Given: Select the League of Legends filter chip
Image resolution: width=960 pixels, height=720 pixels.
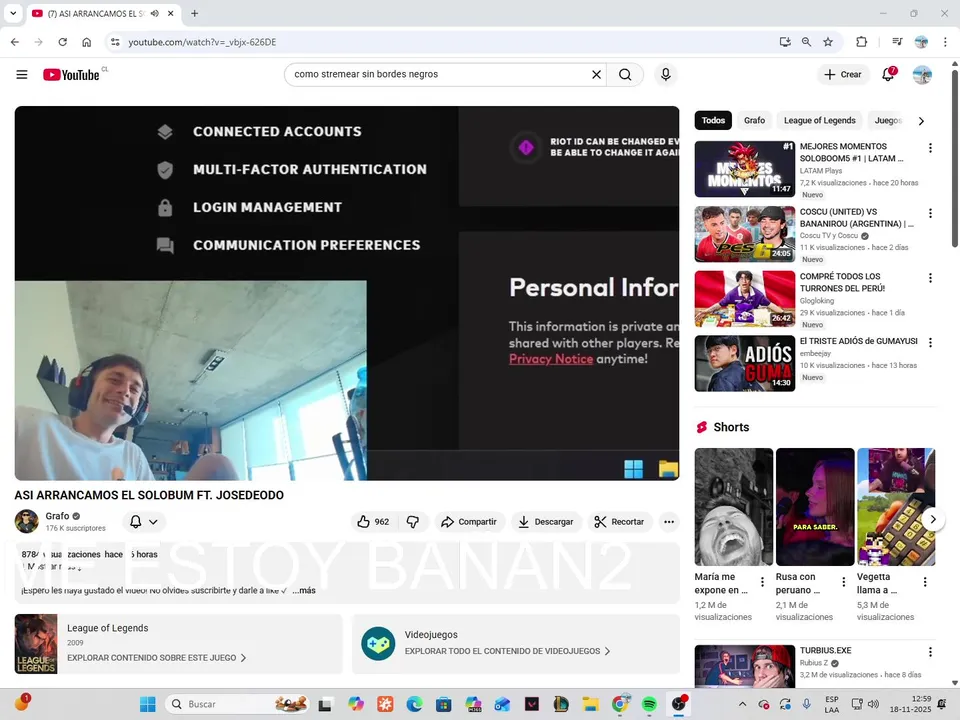Looking at the screenshot, I should click(x=819, y=120).
